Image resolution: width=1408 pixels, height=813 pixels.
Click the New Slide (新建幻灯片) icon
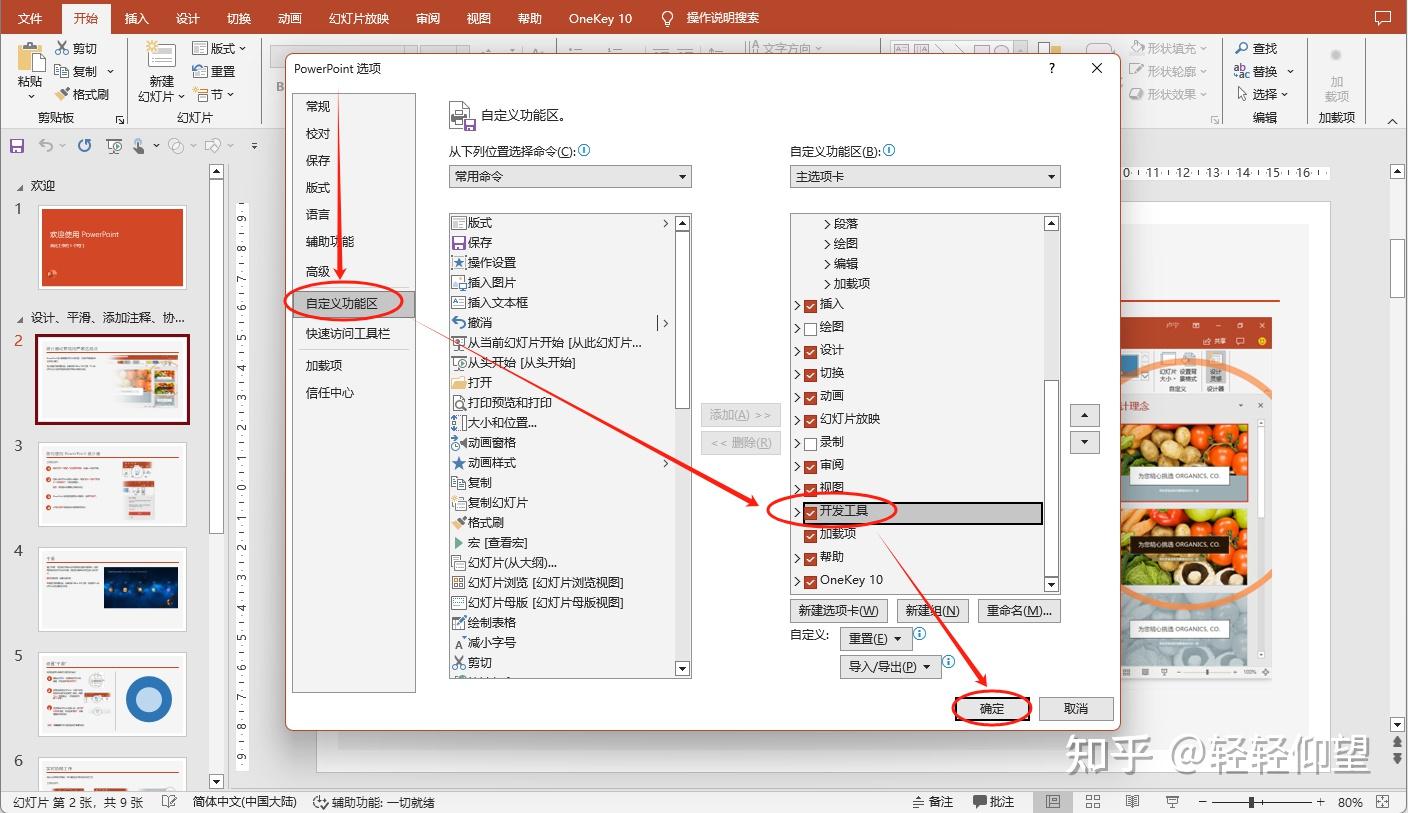click(160, 55)
